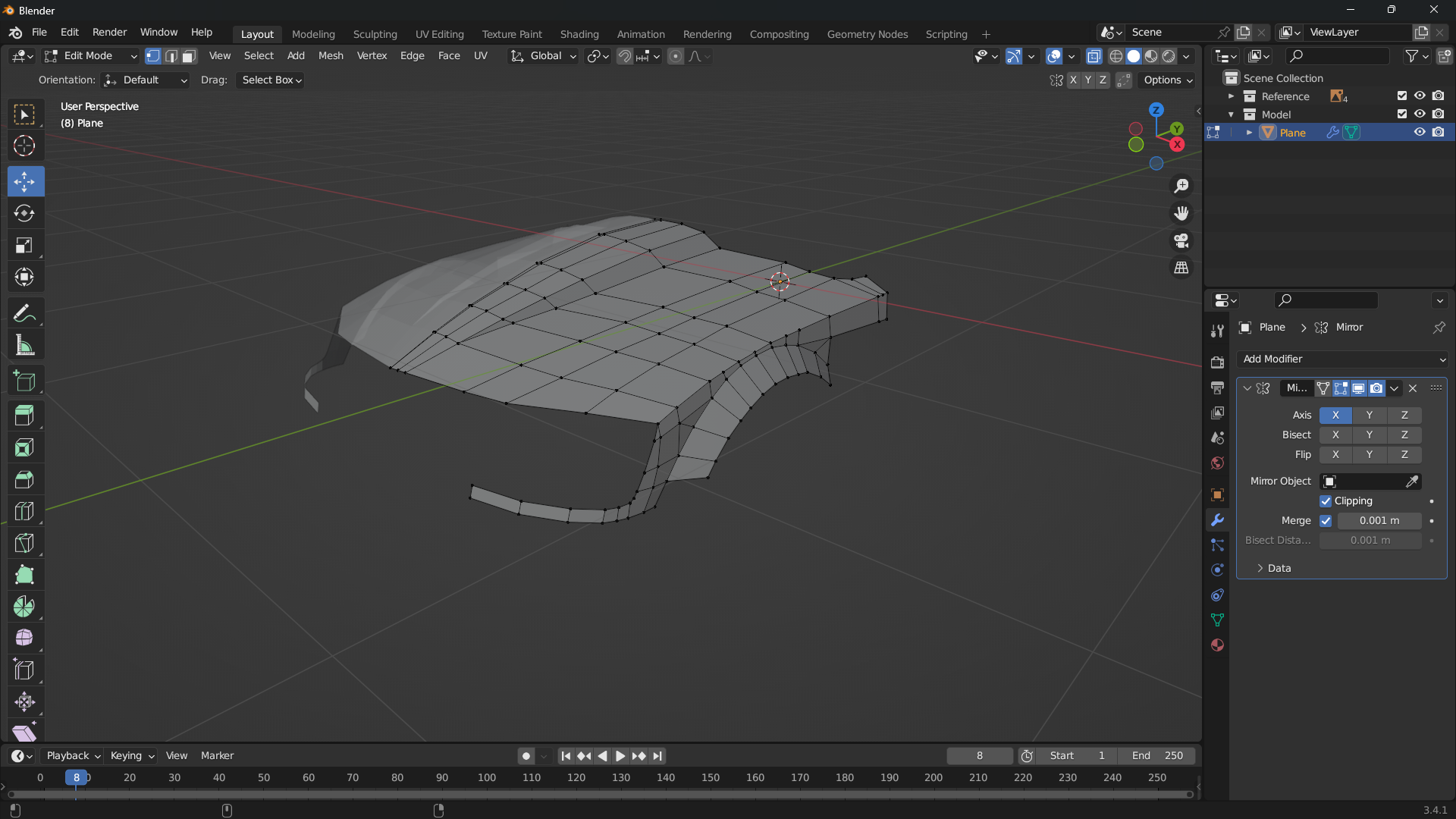Select the Measure tool
The height and width of the screenshot is (819, 1456).
tap(24, 346)
